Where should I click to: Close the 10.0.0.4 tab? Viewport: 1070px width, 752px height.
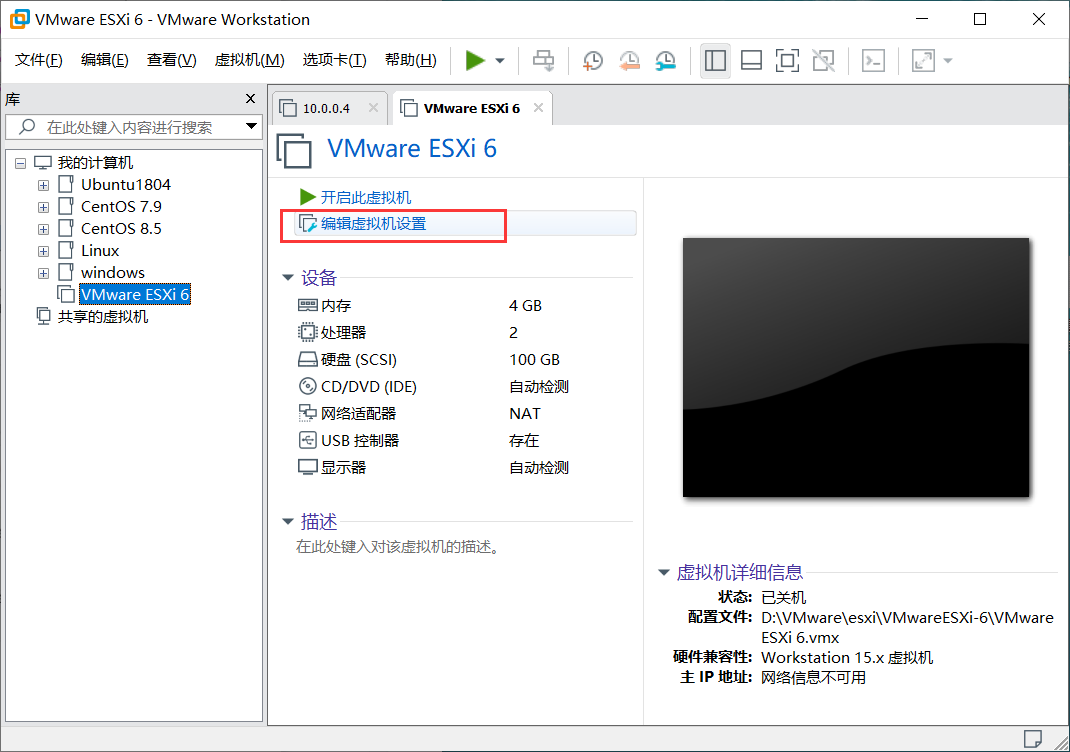pyautogui.click(x=373, y=108)
